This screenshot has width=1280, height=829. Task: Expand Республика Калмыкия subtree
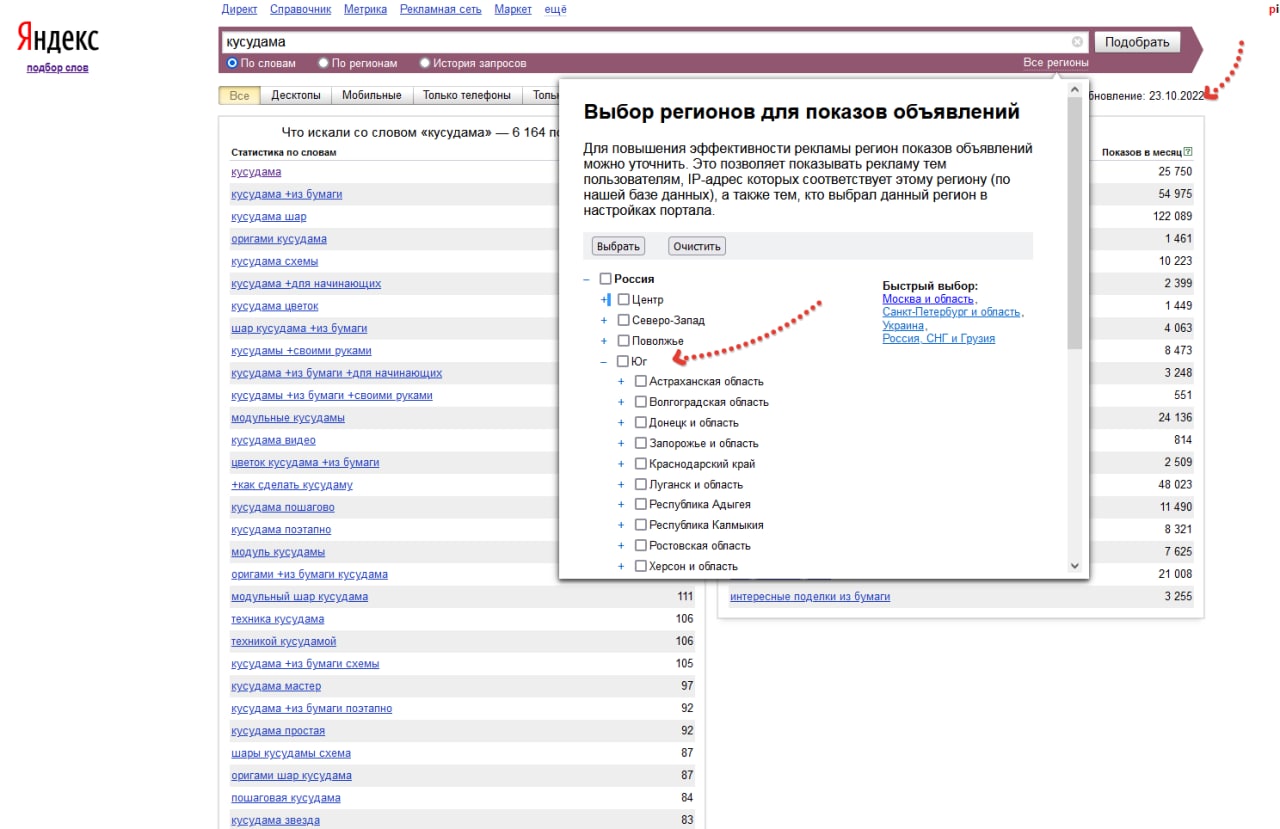coord(621,525)
